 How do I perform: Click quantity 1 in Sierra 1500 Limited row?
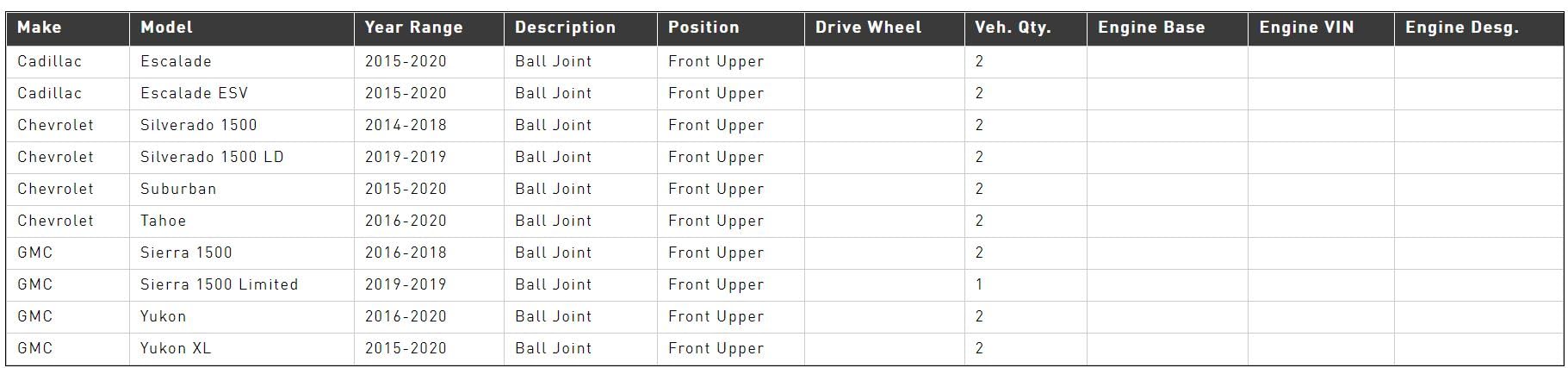click(979, 284)
